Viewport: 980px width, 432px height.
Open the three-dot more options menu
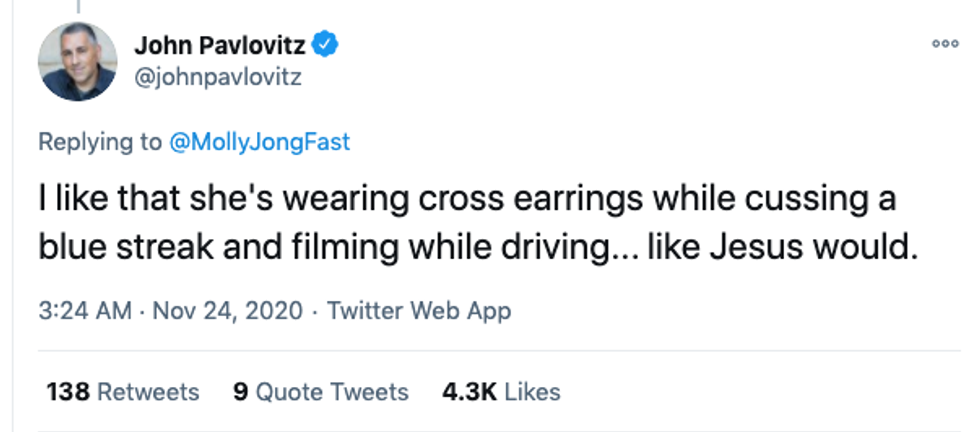(x=945, y=45)
